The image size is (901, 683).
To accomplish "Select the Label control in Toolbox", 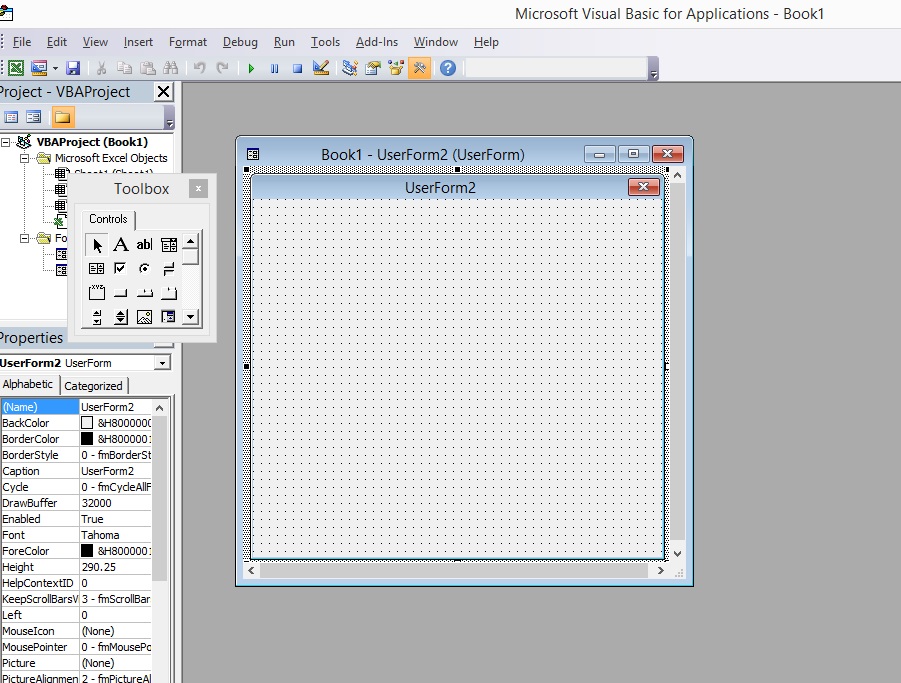I will 120,245.
